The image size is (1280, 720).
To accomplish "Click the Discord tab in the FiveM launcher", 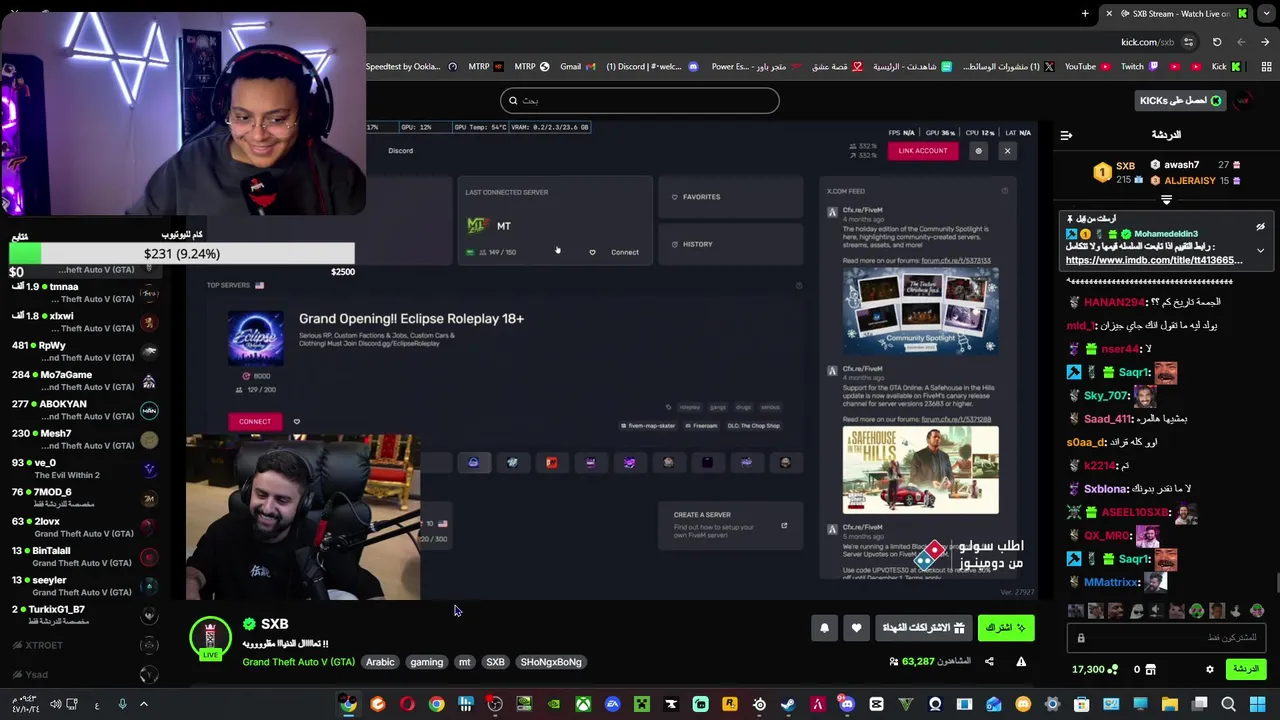I will (x=400, y=151).
